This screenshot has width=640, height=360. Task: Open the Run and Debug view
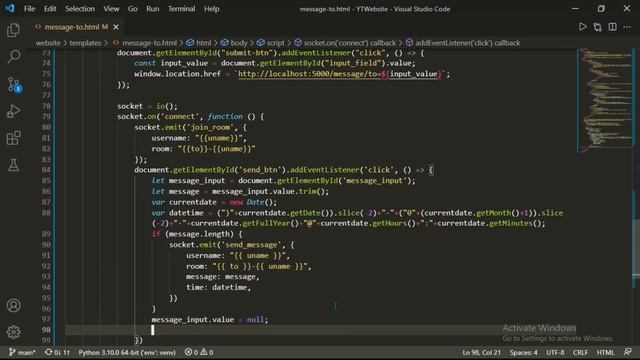coord(13,111)
